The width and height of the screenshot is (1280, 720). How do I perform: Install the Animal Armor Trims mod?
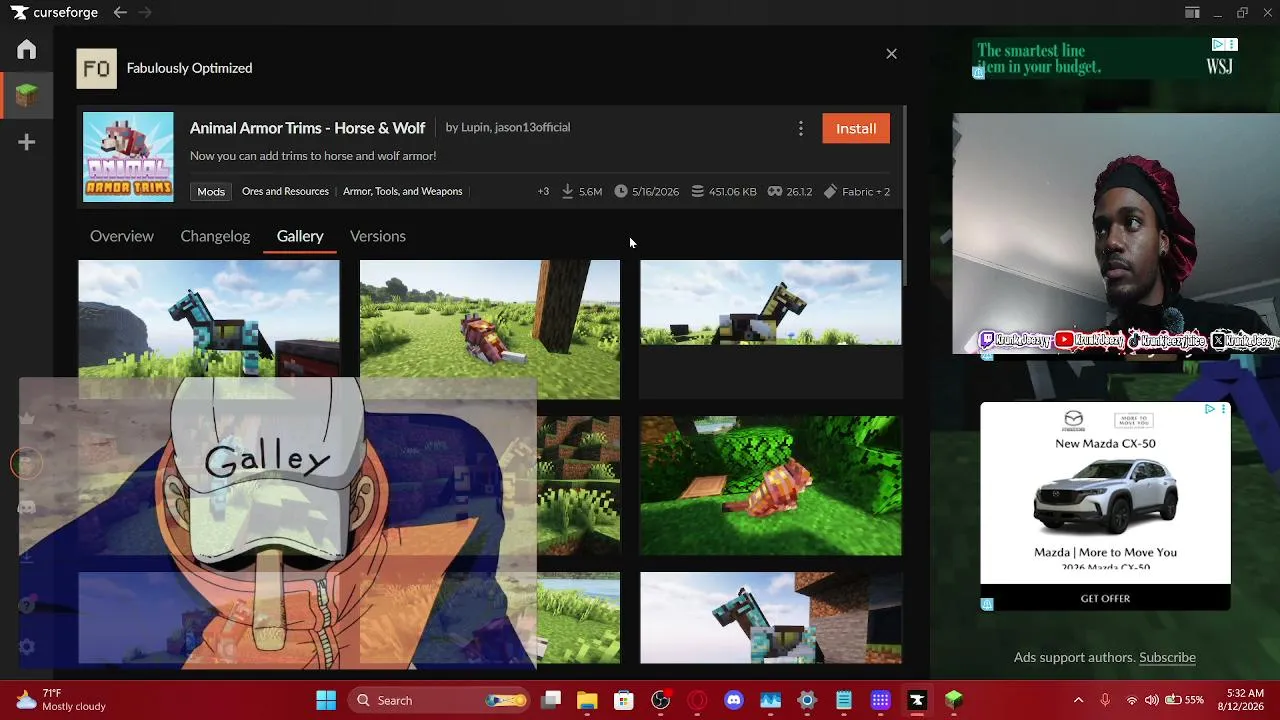tap(856, 128)
